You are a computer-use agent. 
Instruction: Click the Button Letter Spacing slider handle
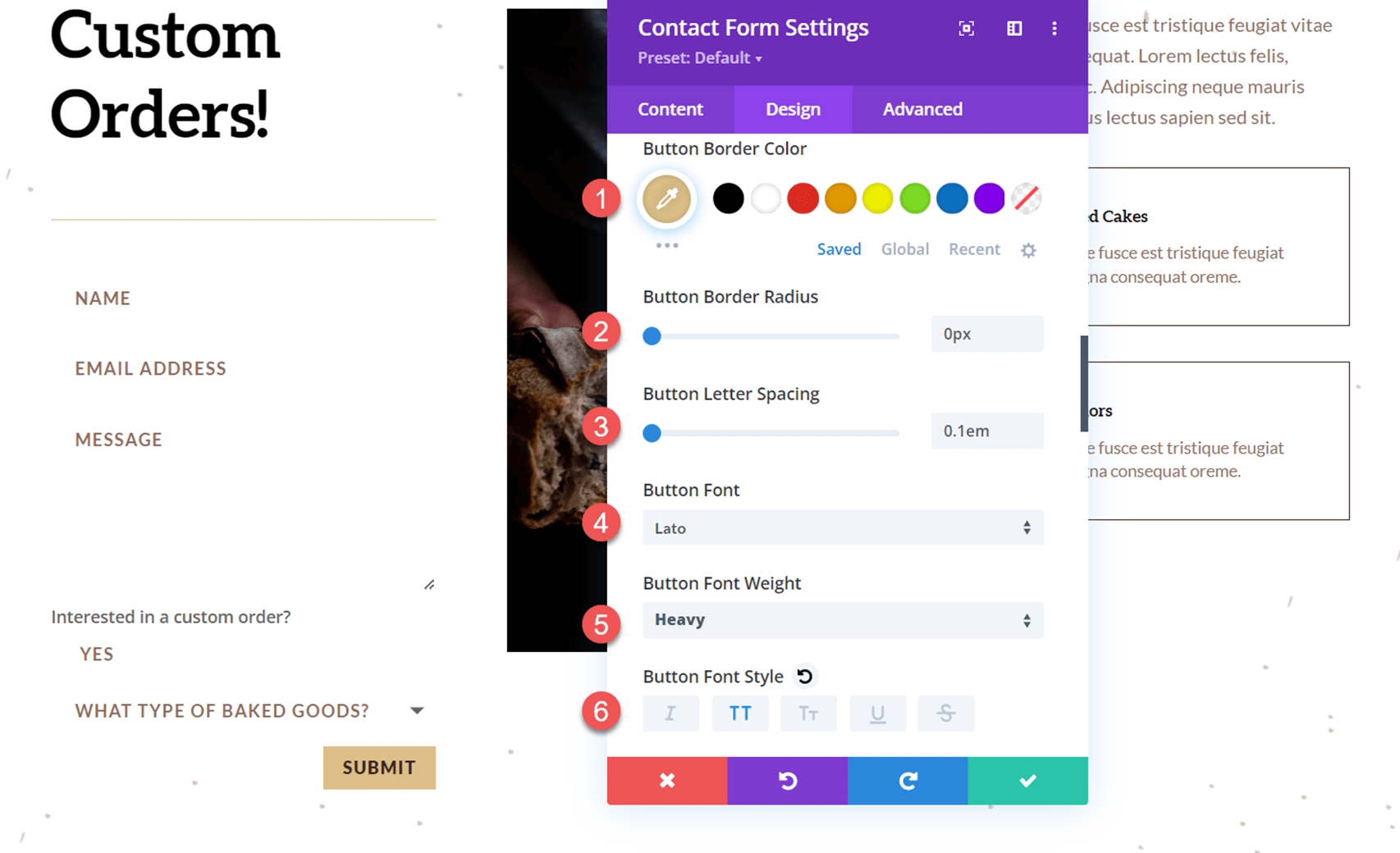point(652,433)
